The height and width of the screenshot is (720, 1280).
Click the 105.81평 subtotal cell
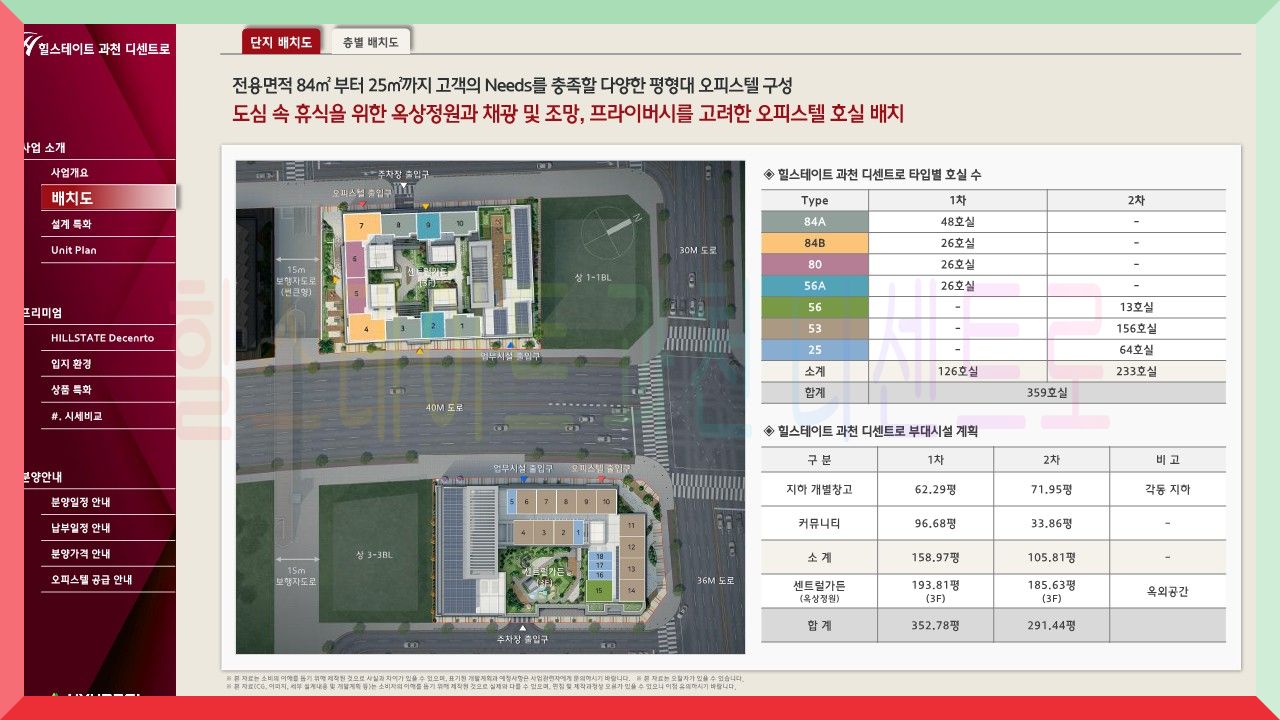point(1051,557)
